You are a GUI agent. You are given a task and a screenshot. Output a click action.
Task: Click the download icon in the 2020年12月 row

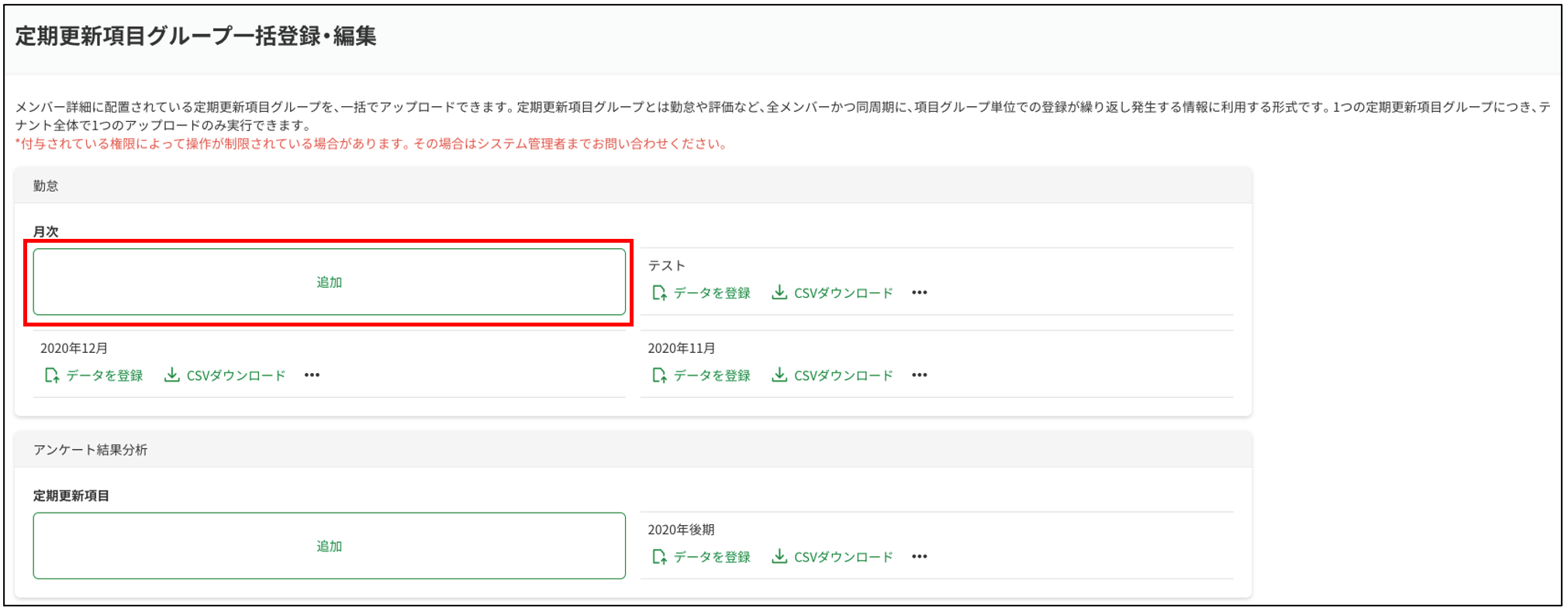pyautogui.click(x=171, y=375)
